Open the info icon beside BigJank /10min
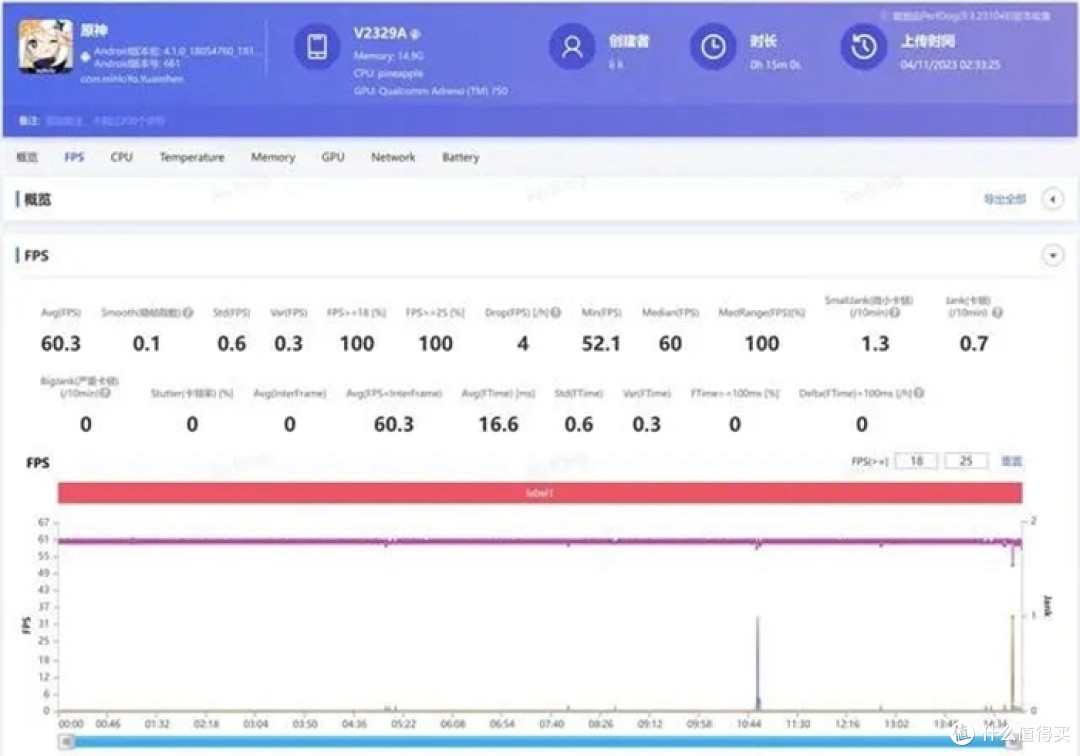Image resolution: width=1080 pixels, height=756 pixels. click(x=105, y=393)
